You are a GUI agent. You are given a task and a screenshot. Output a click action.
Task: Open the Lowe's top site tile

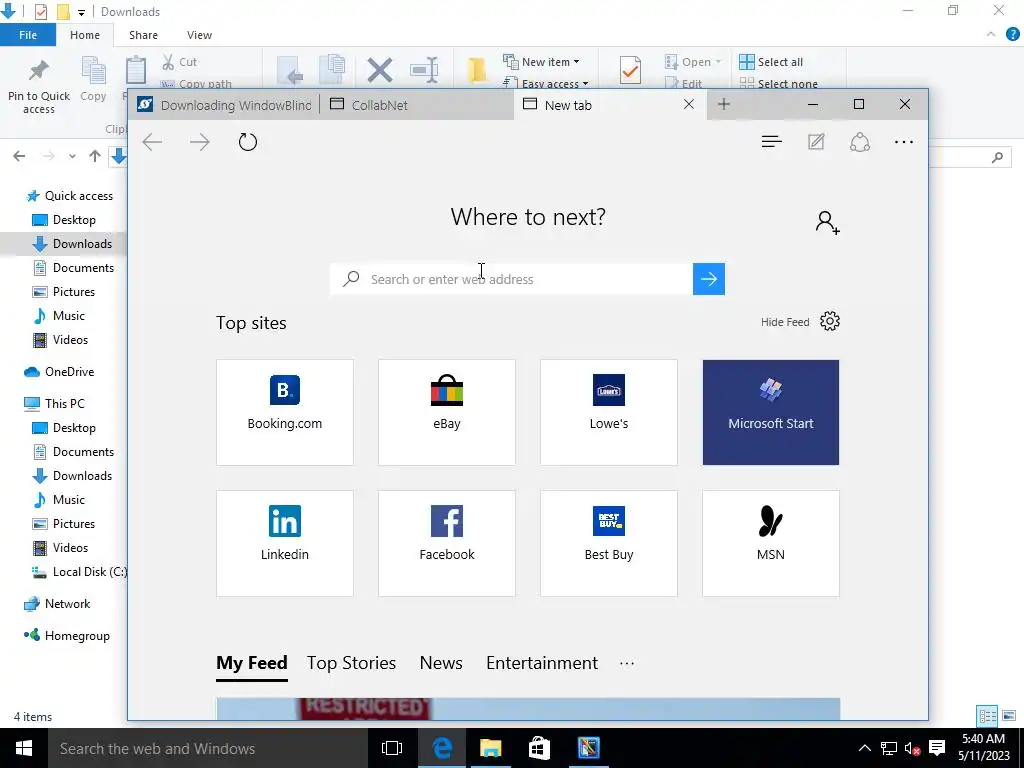point(609,412)
